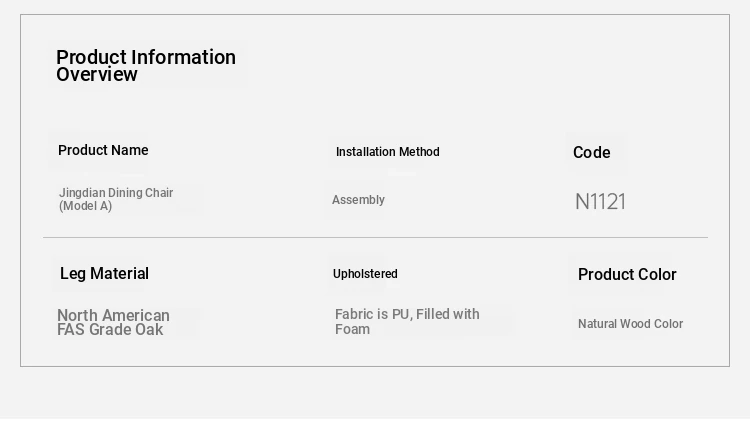
Task: Select the Product Color label
Action: coord(627,274)
